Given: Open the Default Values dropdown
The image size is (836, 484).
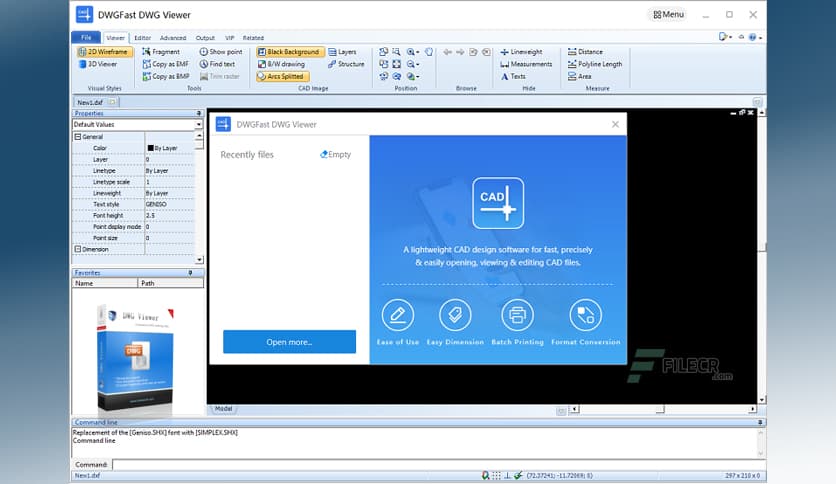Looking at the screenshot, I should 198,124.
